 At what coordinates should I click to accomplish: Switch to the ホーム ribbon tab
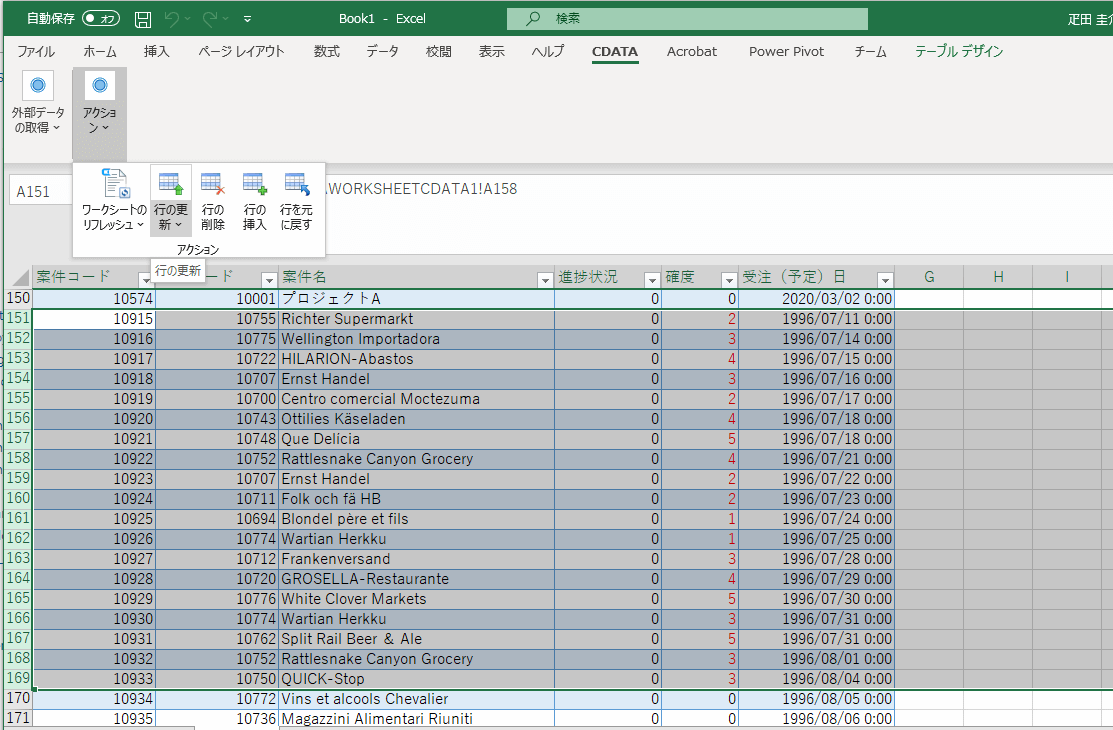pyautogui.click(x=99, y=52)
